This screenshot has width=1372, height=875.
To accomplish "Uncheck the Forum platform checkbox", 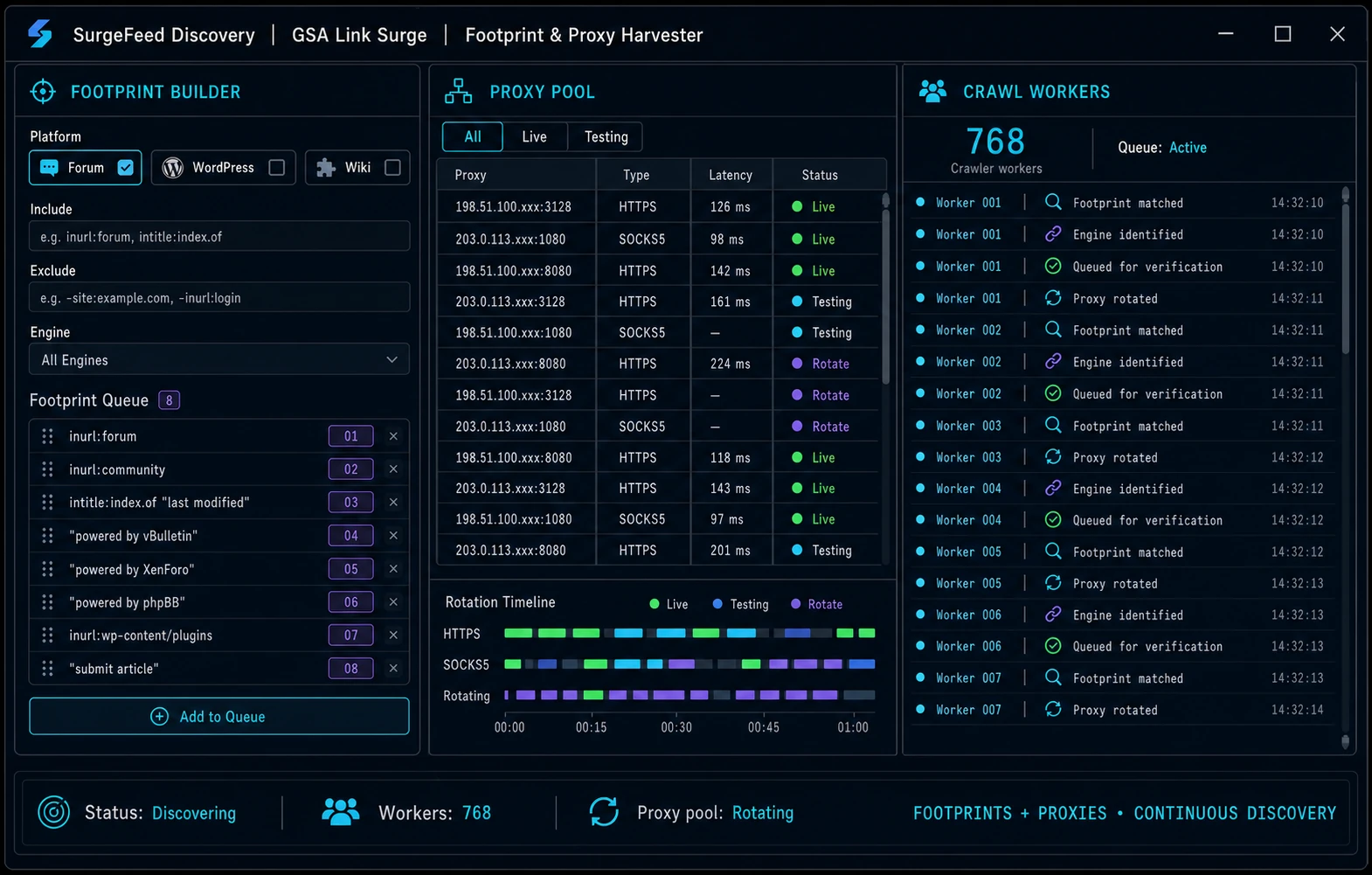I will point(126,167).
